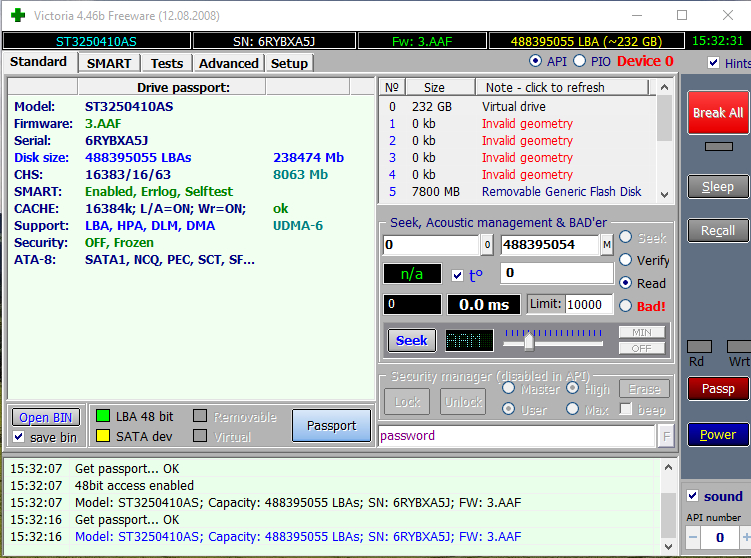Viewport: 751px width, 558px height.
Task: Select drive 5 Removable Generic Flash Disk
Action: tap(517, 192)
